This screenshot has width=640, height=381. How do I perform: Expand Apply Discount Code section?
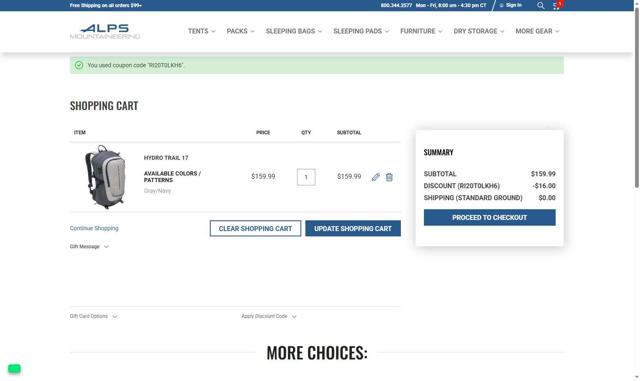click(269, 316)
